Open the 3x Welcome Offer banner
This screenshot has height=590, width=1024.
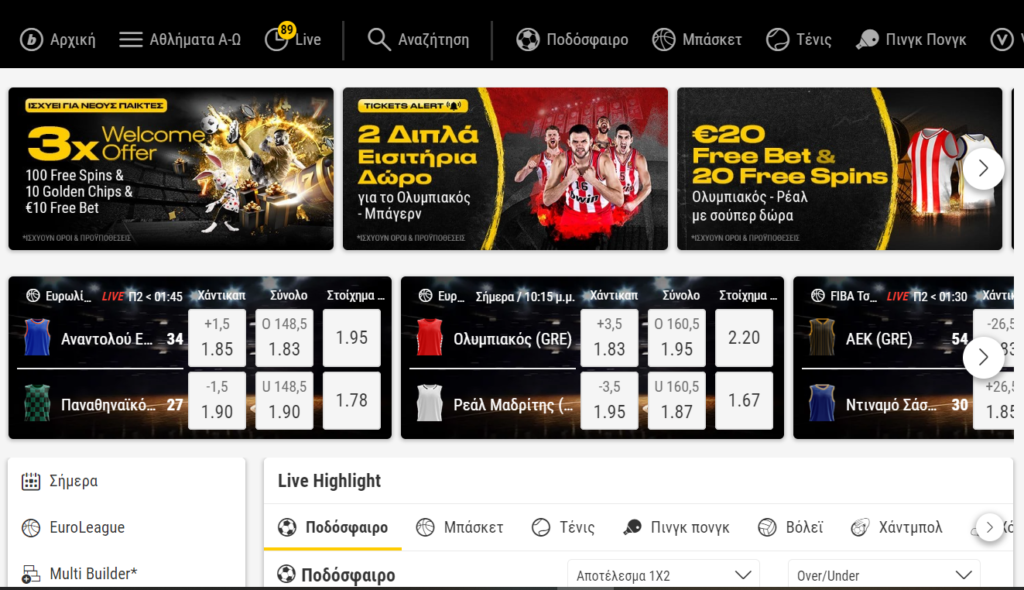[171, 169]
